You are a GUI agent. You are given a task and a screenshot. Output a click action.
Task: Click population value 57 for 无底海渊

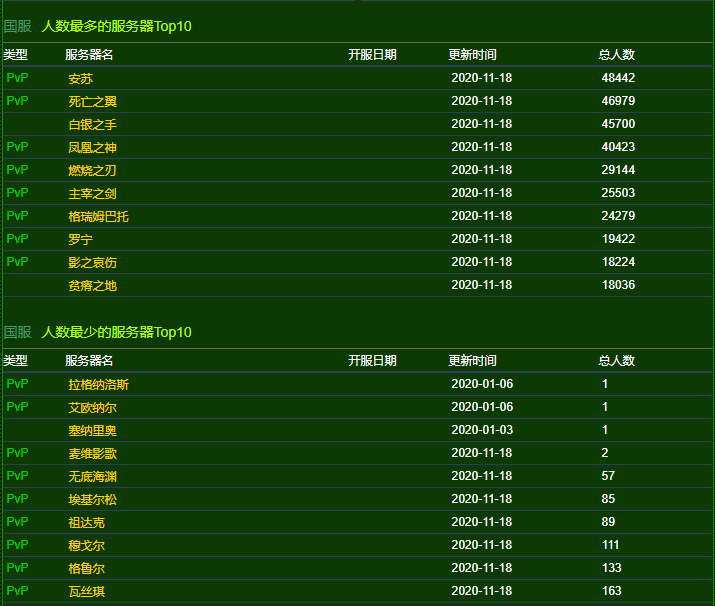click(608, 476)
